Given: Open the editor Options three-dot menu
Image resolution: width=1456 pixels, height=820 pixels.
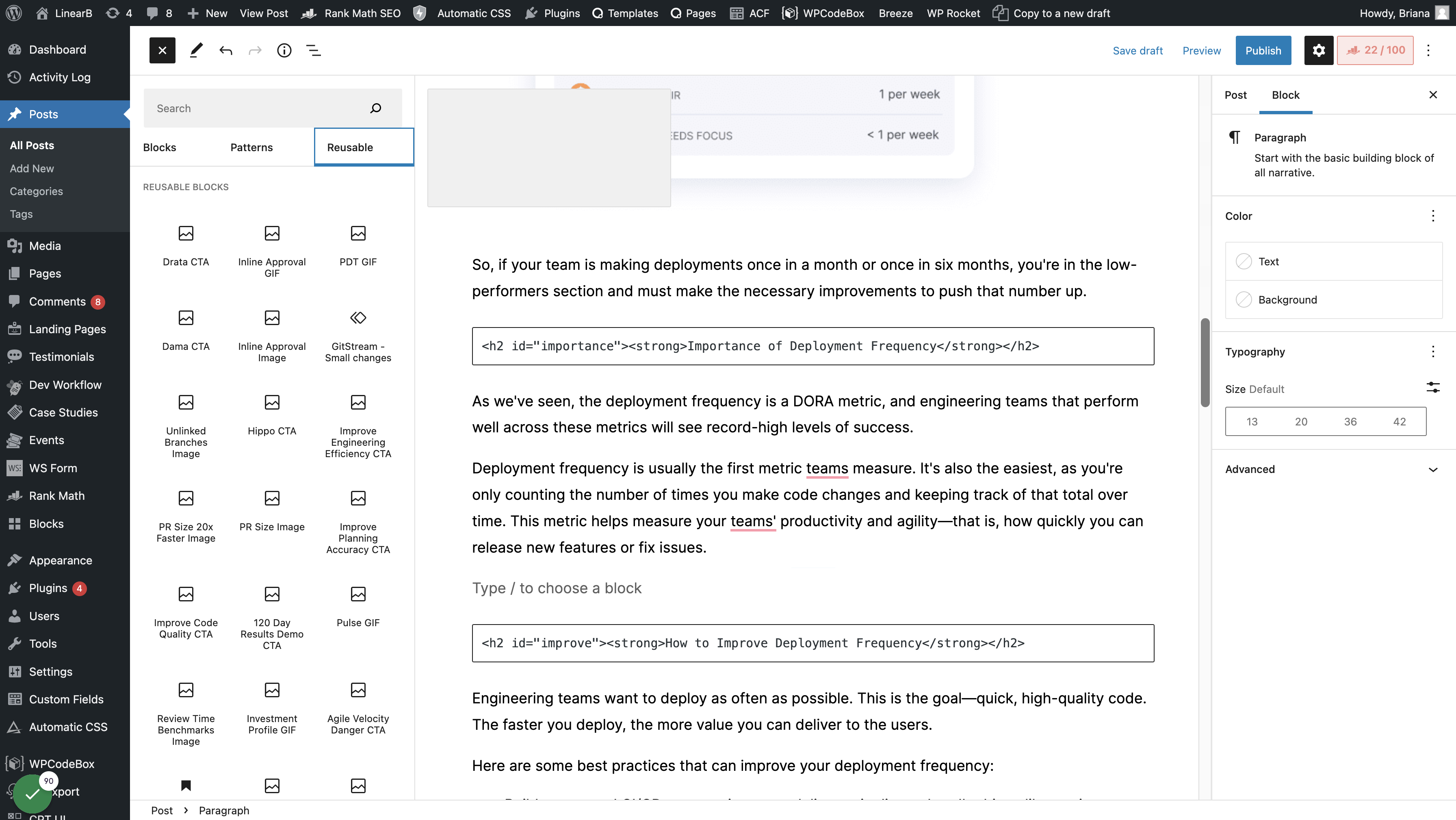Looking at the screenshot, I should (x=1428, y=50).
